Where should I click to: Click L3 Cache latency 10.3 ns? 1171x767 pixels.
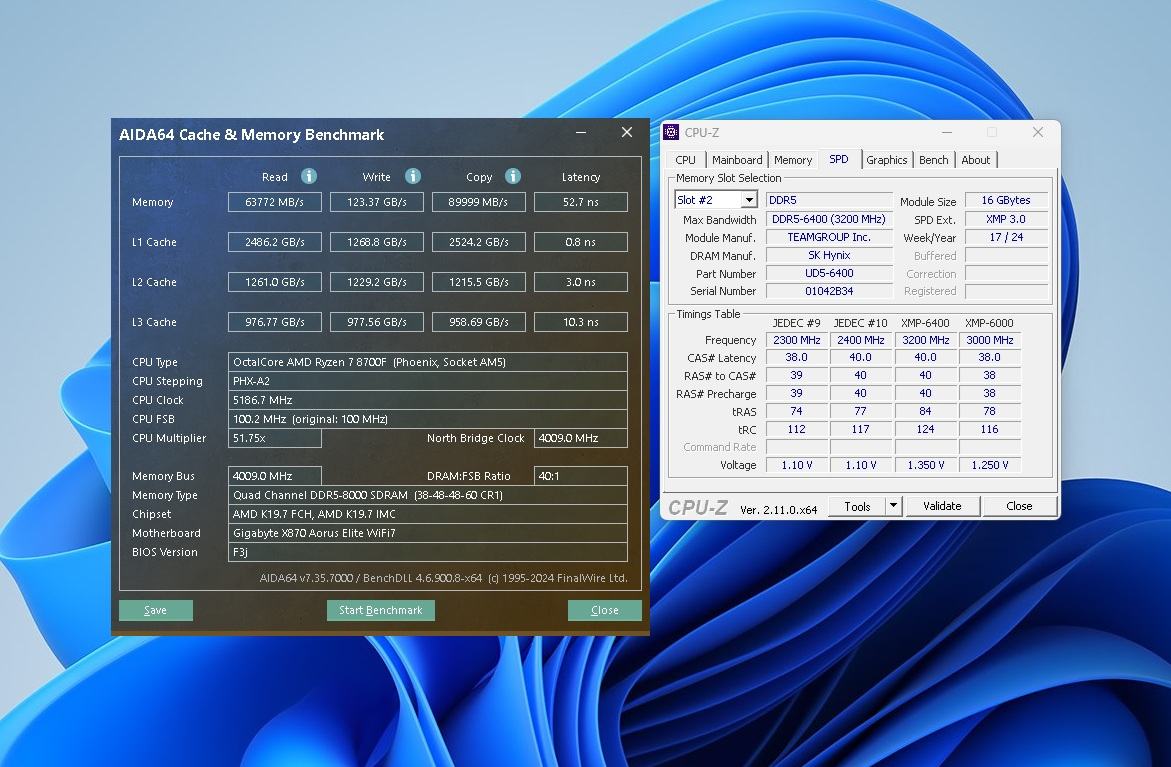point(580,322)
